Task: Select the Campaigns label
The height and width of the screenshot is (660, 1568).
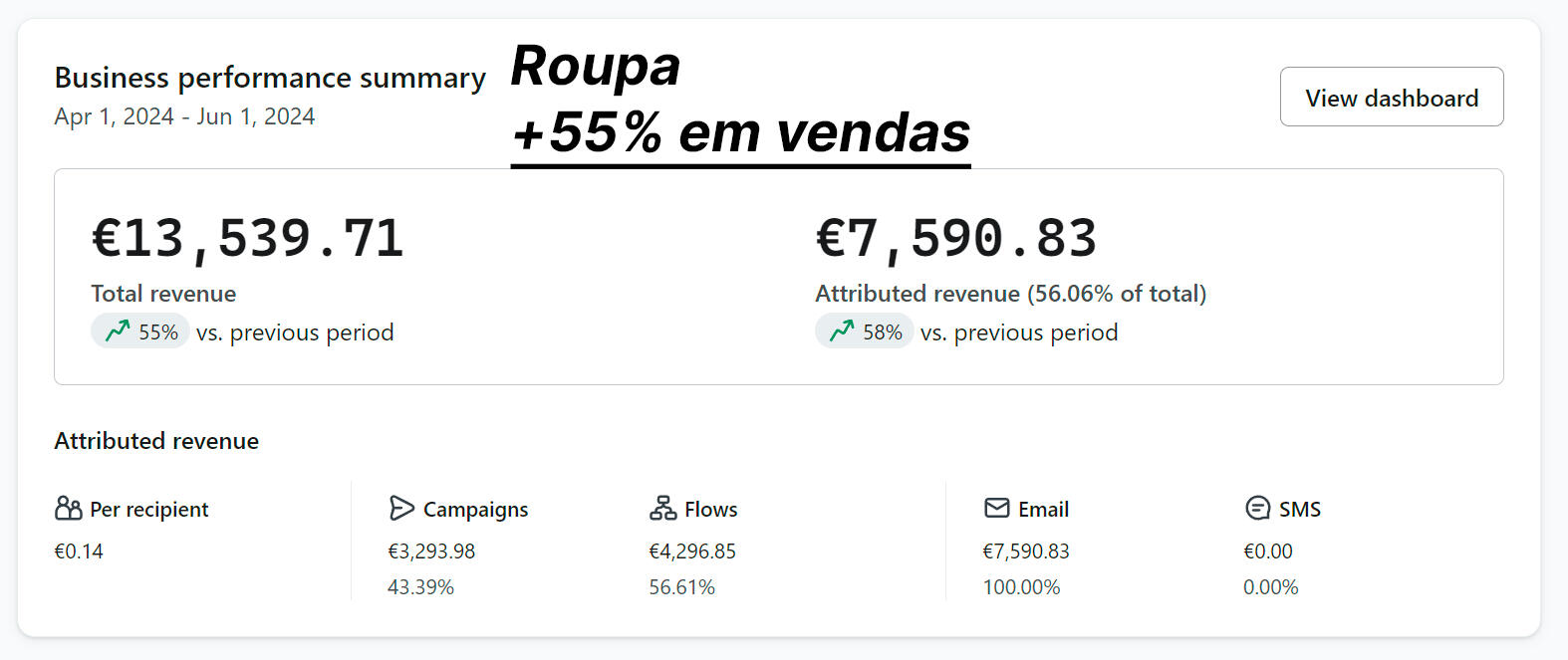Action: pyautogui.click(x=475, y=510)
